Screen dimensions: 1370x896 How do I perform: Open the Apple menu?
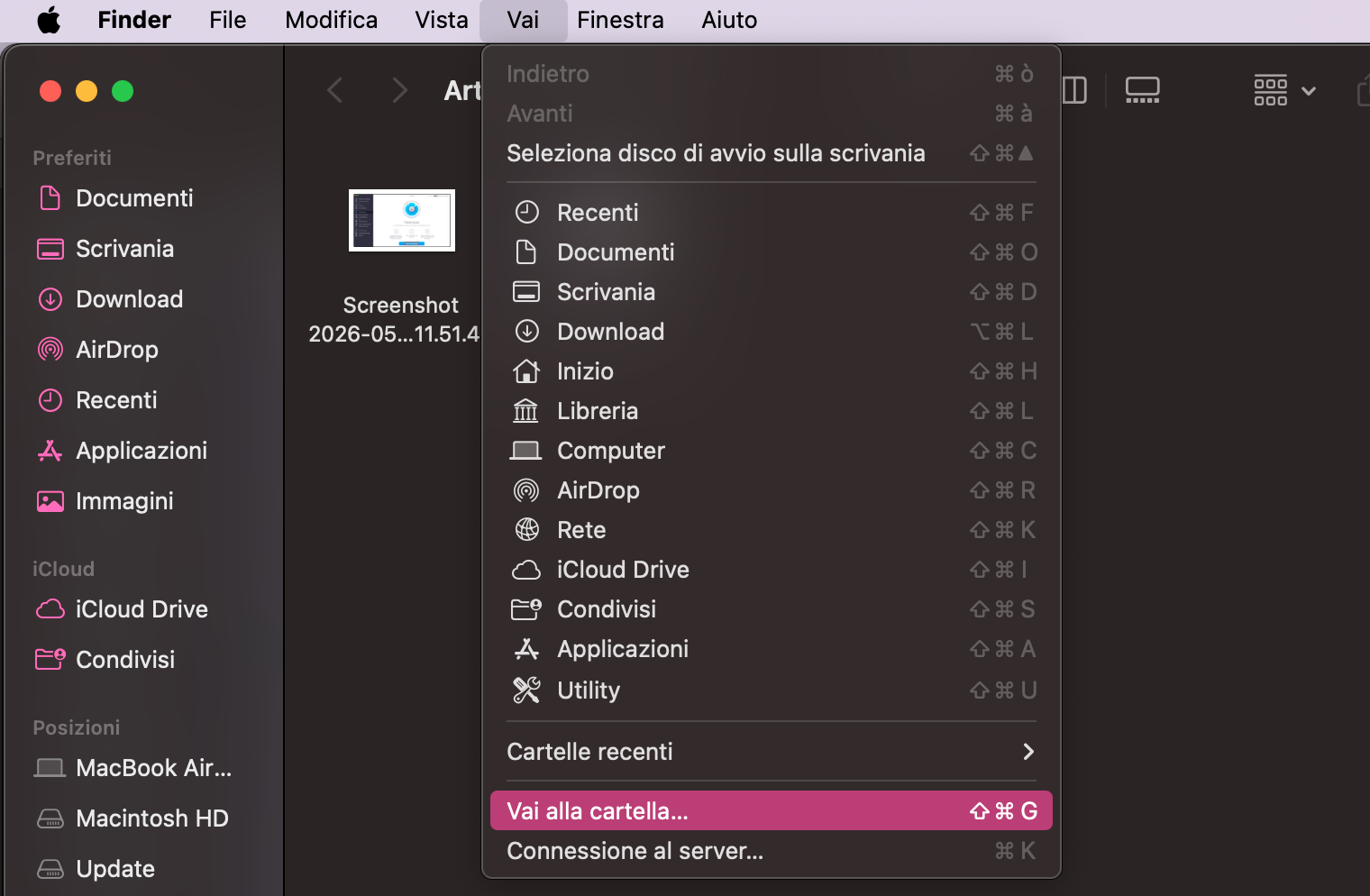pyautogui.click(x=49, y=20)
